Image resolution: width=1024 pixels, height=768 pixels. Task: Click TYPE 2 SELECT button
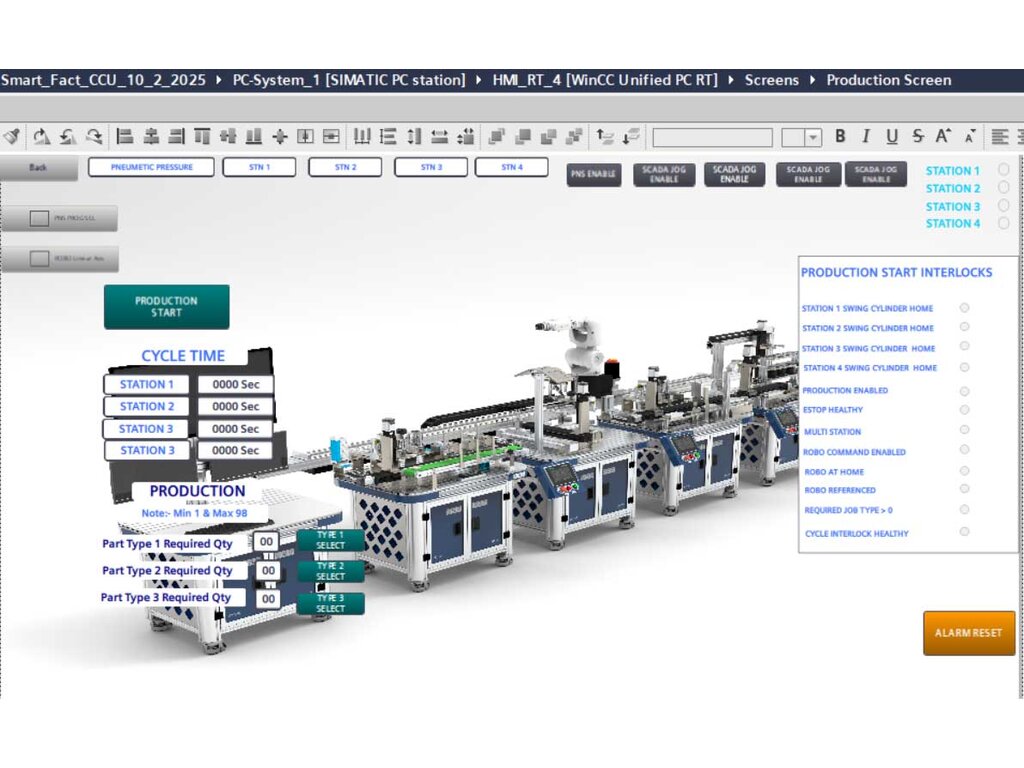330,571
